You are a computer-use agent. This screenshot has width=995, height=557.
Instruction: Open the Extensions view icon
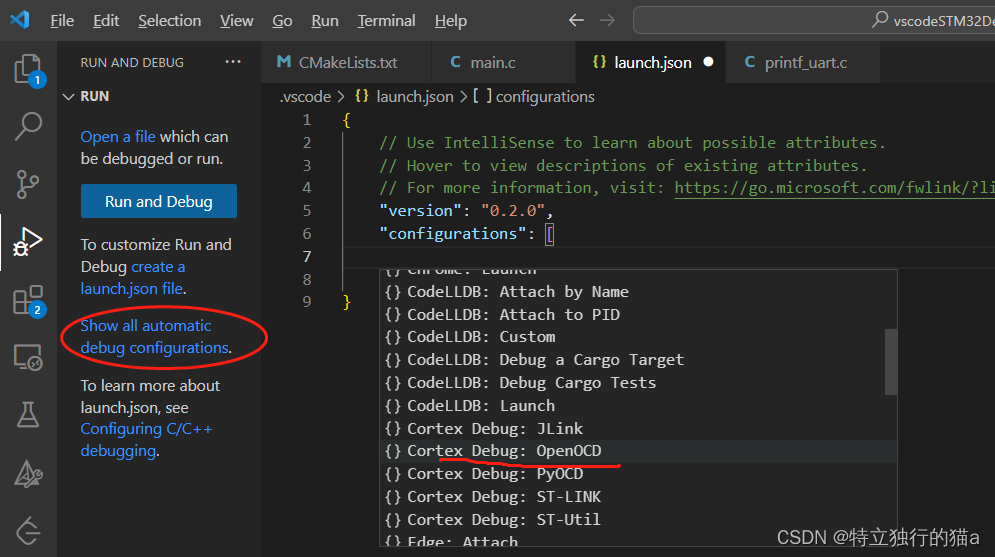click(28, 300)
